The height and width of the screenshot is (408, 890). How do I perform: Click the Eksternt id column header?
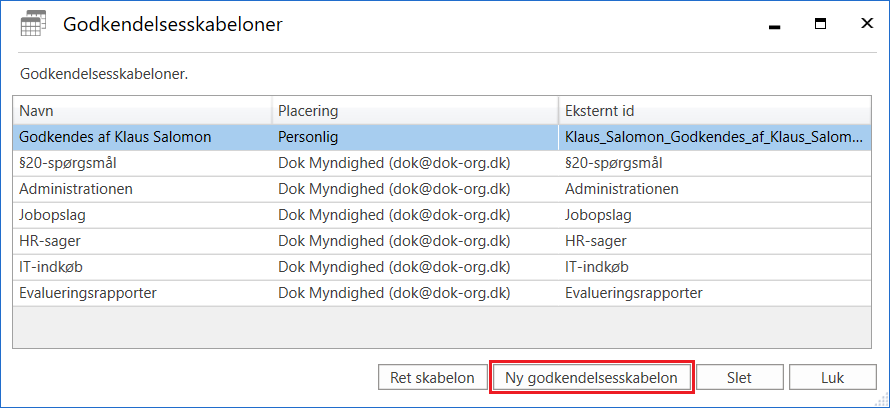[714, 110]
